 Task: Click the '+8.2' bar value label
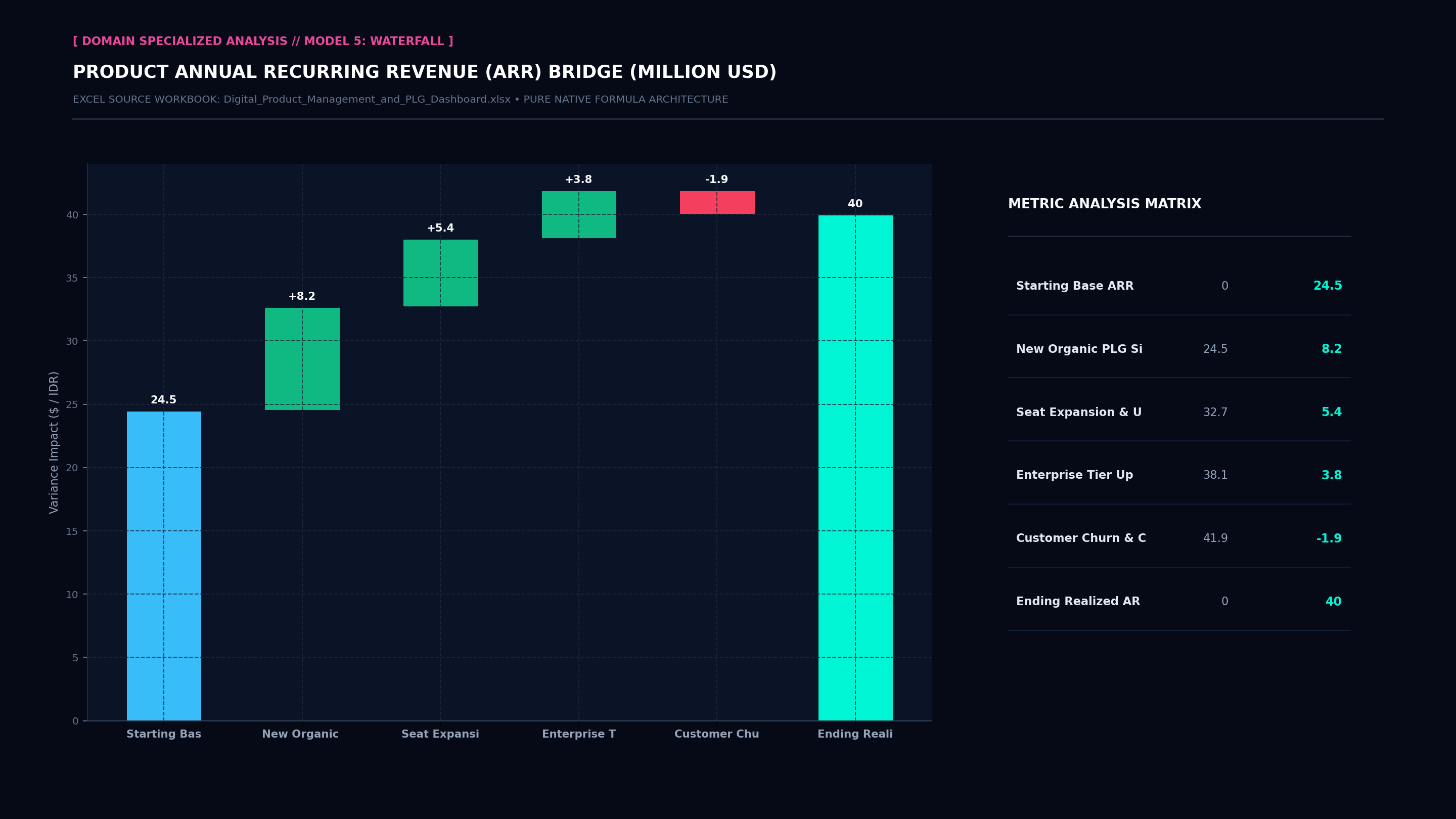tap(302, 296)
